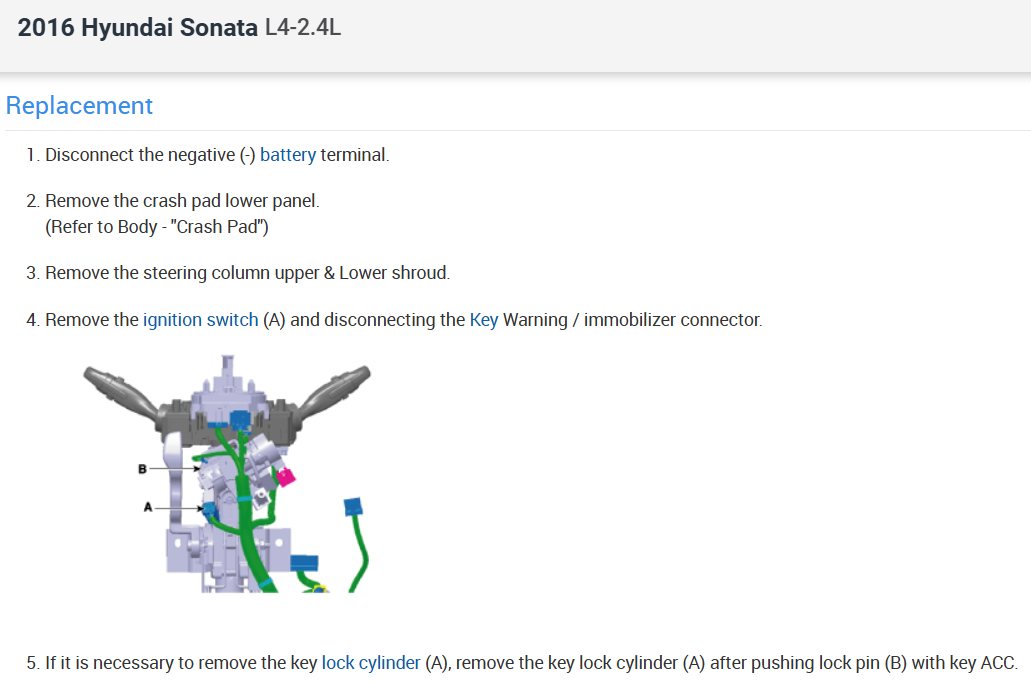
Task: Click label A in the diagram
Action: click(x=147, y=508)
